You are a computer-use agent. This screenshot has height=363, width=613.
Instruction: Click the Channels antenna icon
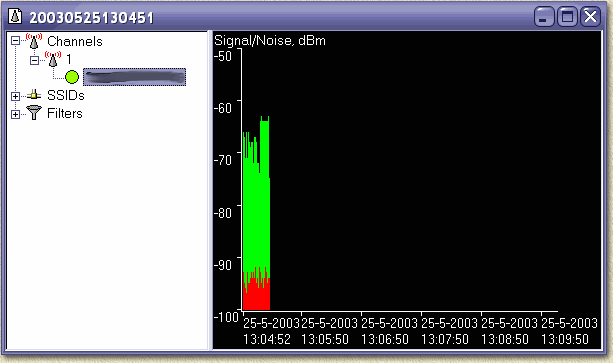[x=34, y=41]
